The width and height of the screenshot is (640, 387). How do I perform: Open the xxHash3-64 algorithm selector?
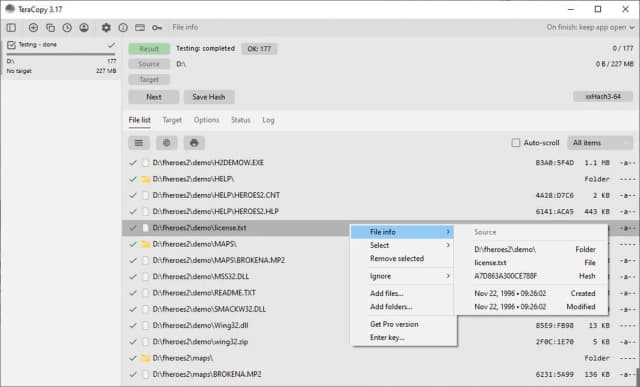tap(603, 97)
